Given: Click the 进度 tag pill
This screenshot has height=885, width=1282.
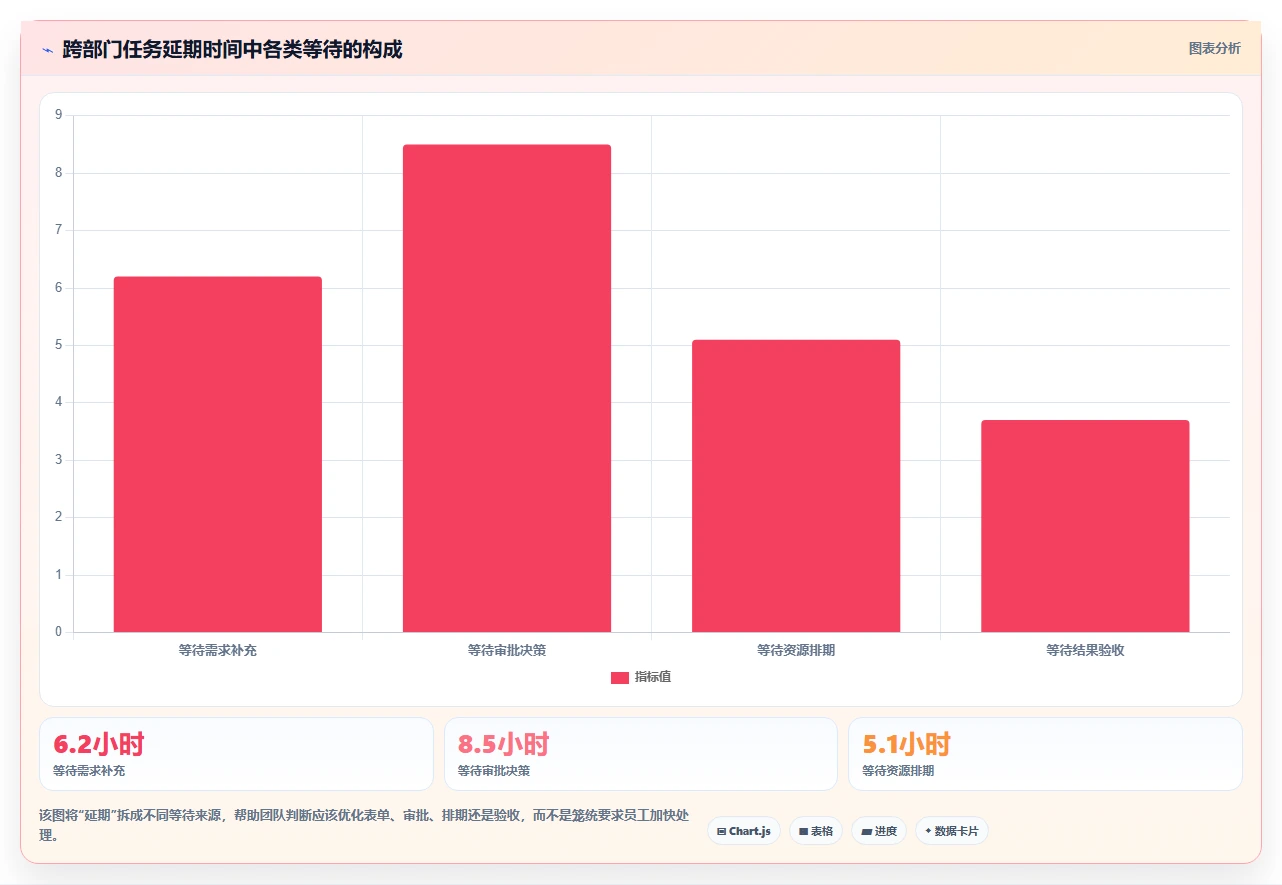Looking at the screenshot, I should (x=879, y=831).
